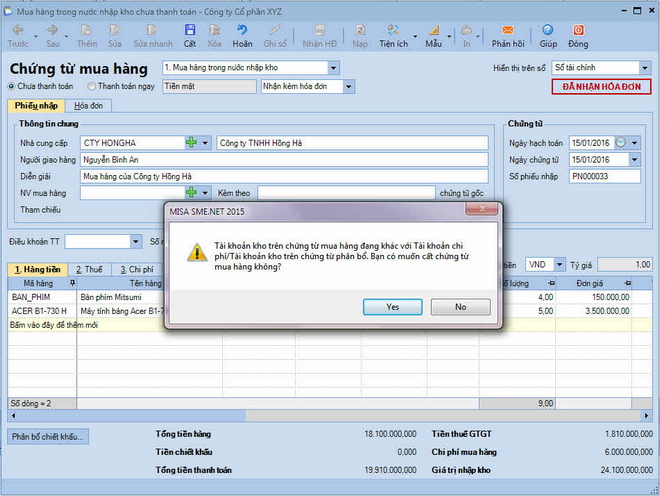
Task: Decline dialog with No button
Action: point(460,307)
